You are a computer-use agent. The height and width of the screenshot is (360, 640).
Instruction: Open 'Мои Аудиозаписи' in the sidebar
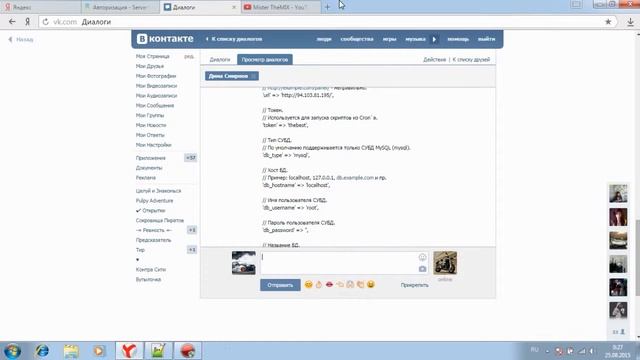(x=156, y=96)
